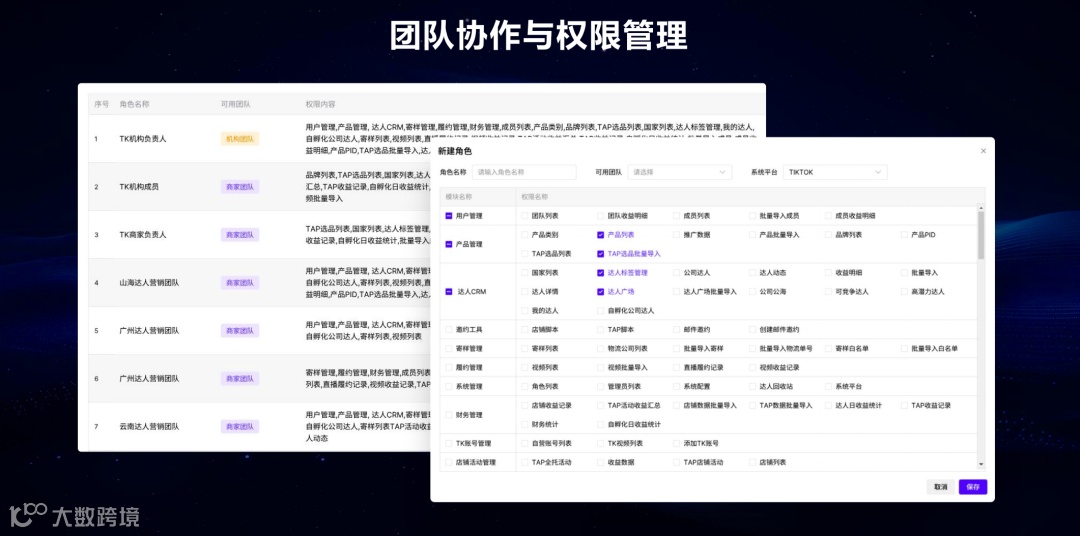Viewport: 1080px width, 536px height.
Task: Check the 品牌列表 permission checkbox
Action: click(829, 235)
